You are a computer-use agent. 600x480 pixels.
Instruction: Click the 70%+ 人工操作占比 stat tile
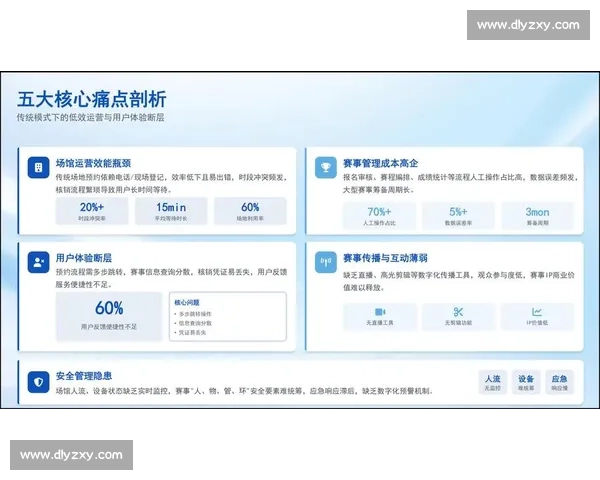click(379, 216)
